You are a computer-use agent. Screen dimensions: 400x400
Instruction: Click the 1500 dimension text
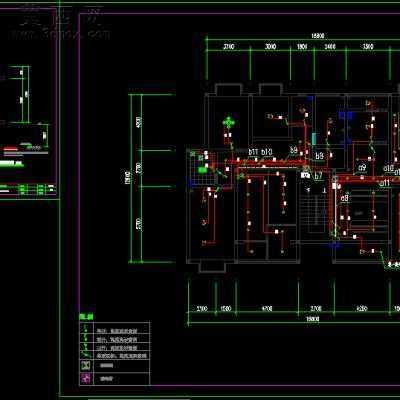click(226, 308)
